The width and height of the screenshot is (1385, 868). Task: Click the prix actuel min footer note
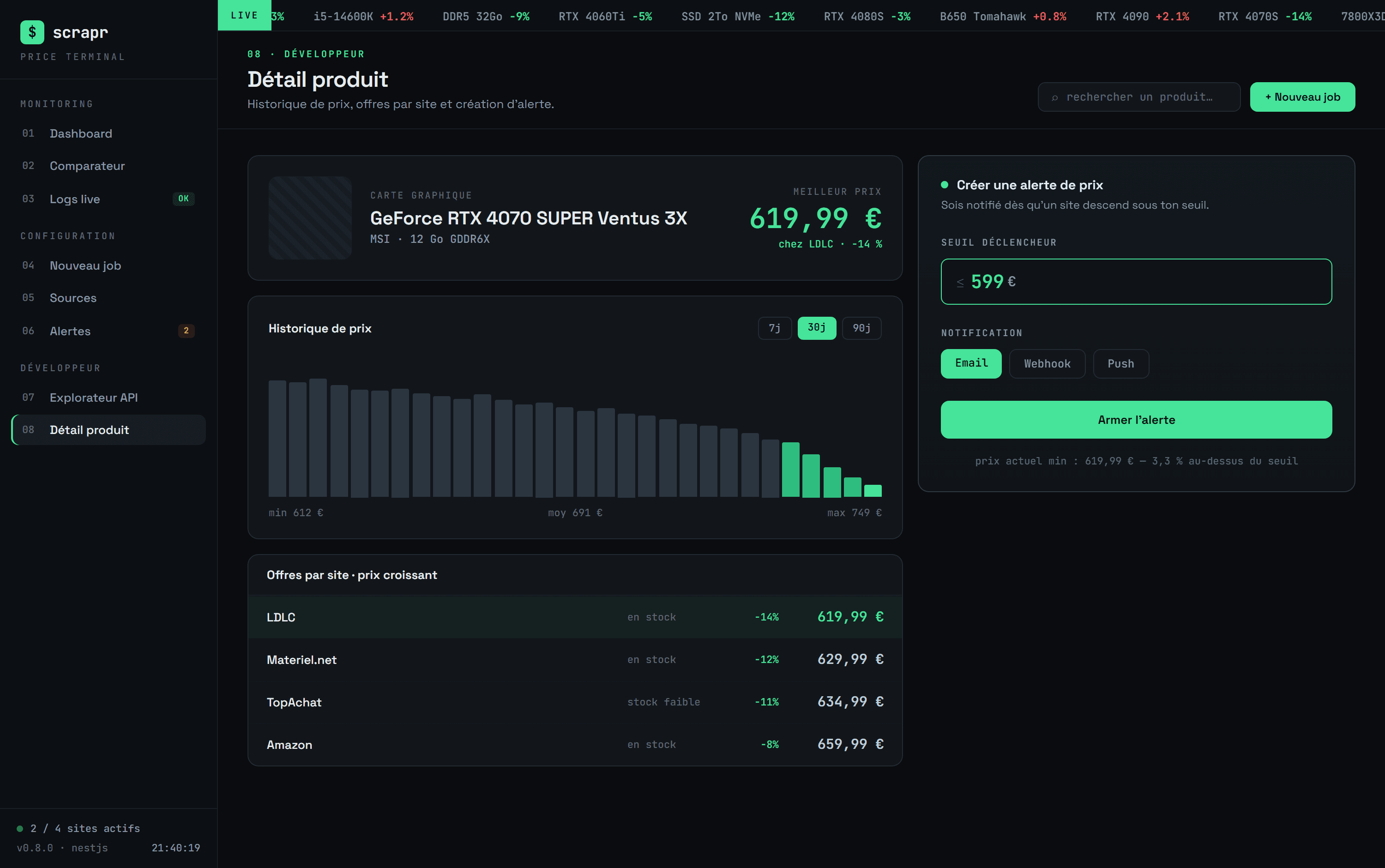pos(1136,461)
